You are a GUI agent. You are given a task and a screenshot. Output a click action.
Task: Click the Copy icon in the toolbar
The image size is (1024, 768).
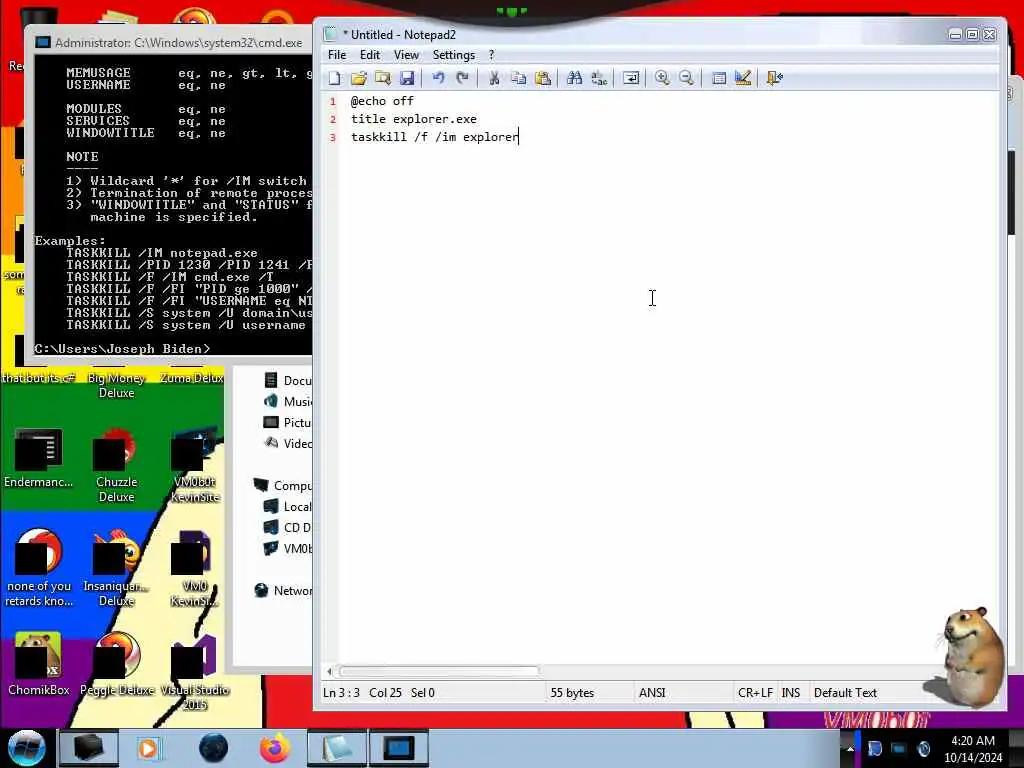519,78
